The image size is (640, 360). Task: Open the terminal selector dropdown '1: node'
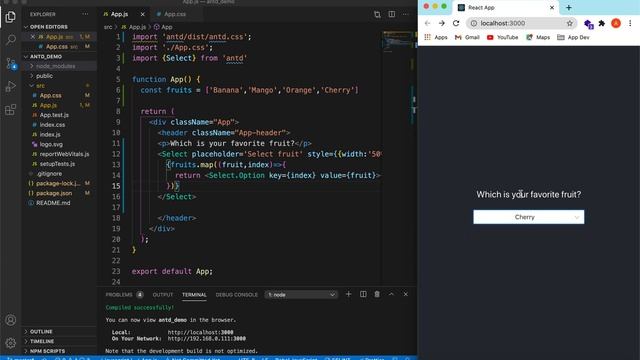point(301,295)
